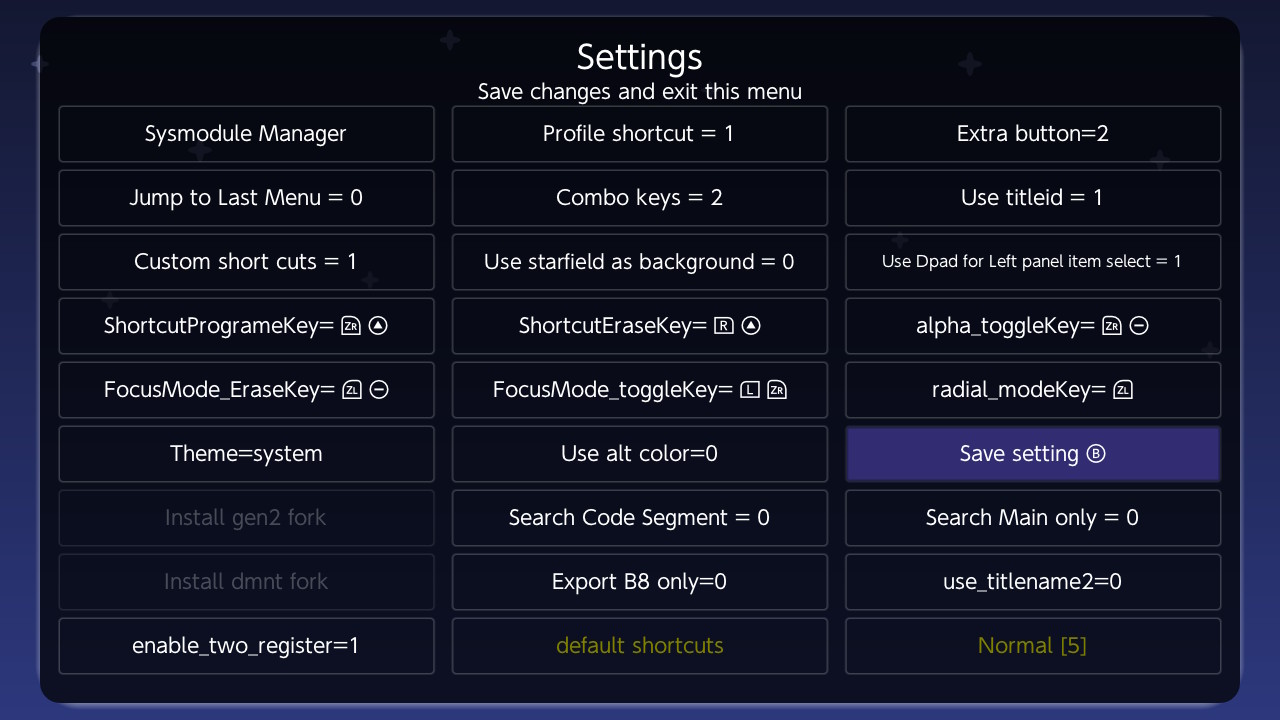Toggle Search Code Segment option
Screen dimensions: 1280x720
click(x=640, y=518)
